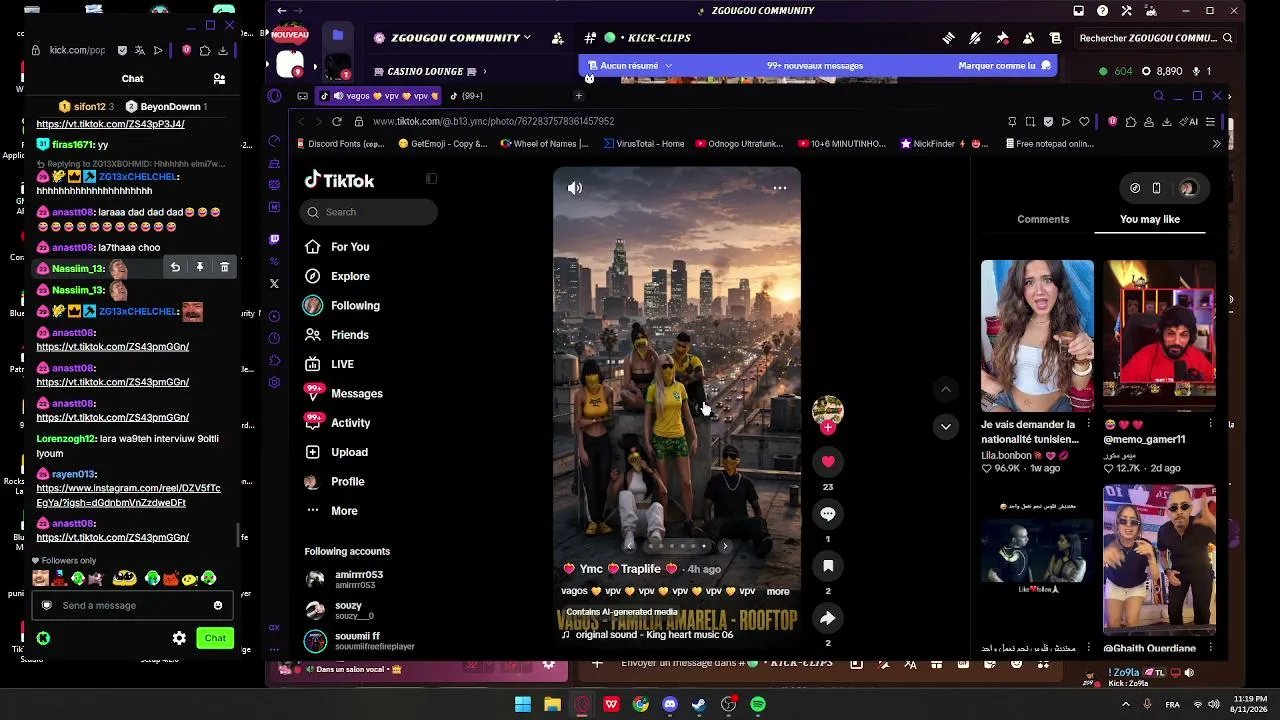Toggle Kick chat user list icon
Screen dimensions: 1280x720
point(219,79)
